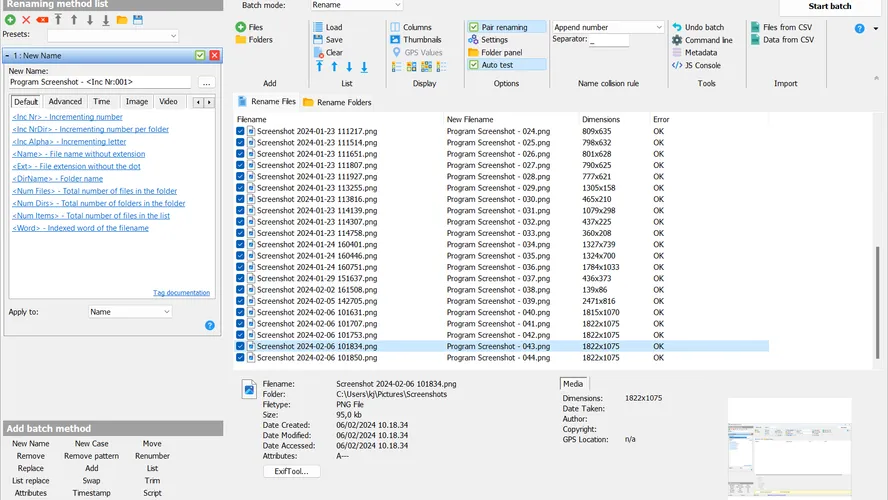Open the Tag documentation link
888x500 pixels.
[181, 293]
